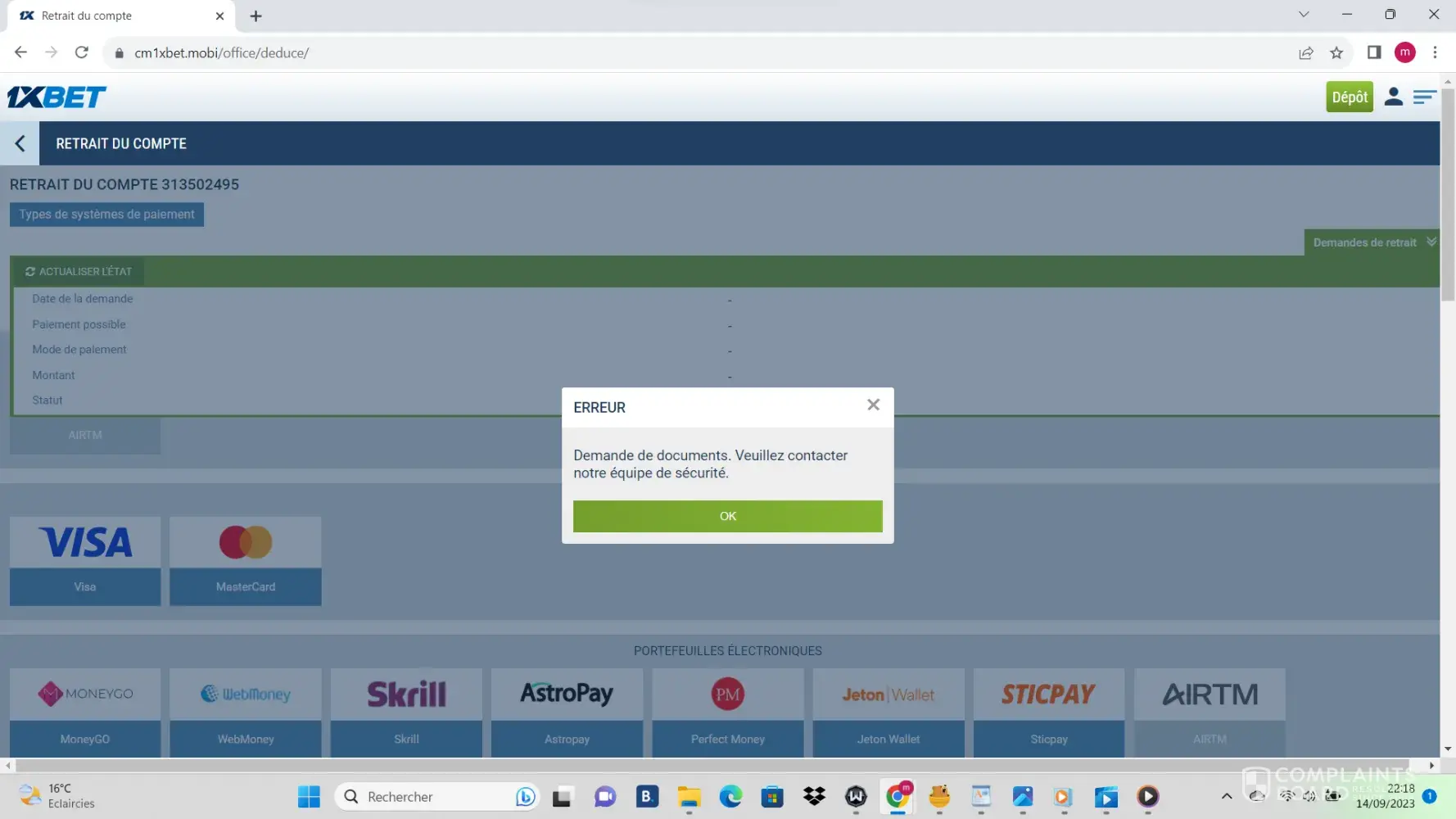The image size is (1456, 819).
Task: Open the clock and date panel
Action: click(x=1385, y=796)
